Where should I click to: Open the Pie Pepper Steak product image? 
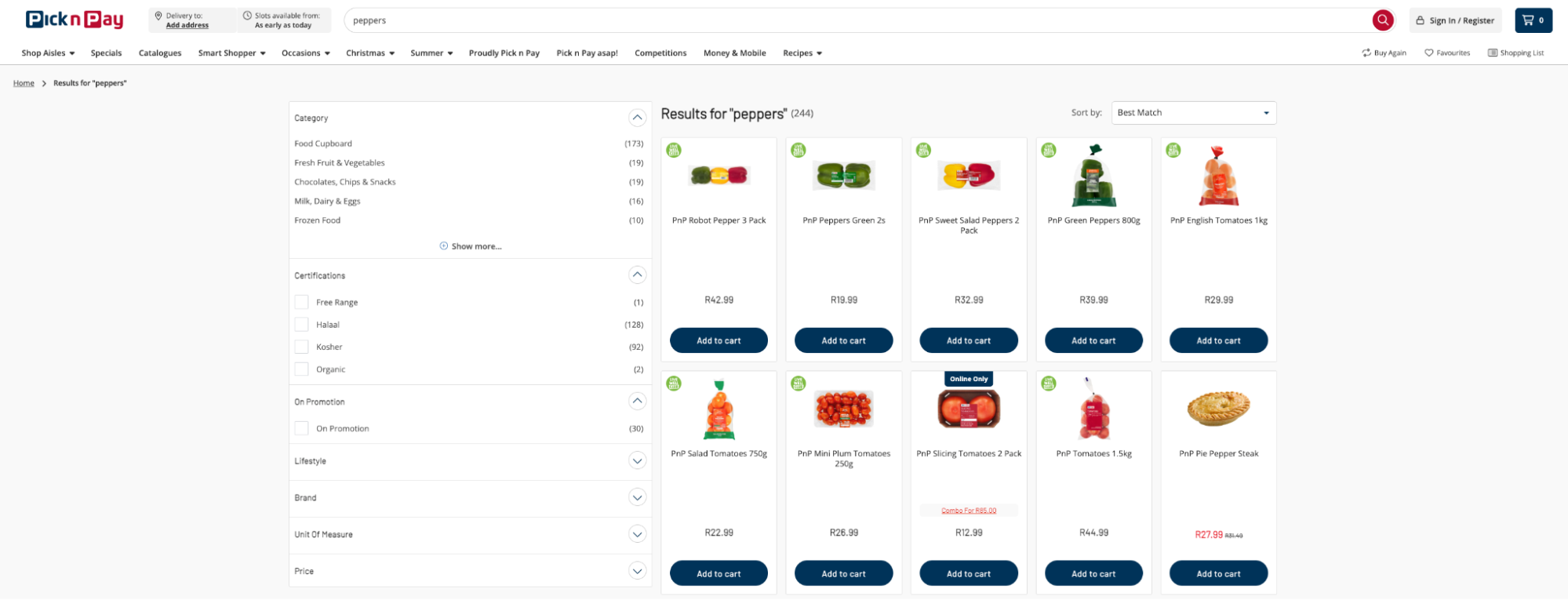pyautogui.click(x=1218, y=409)
